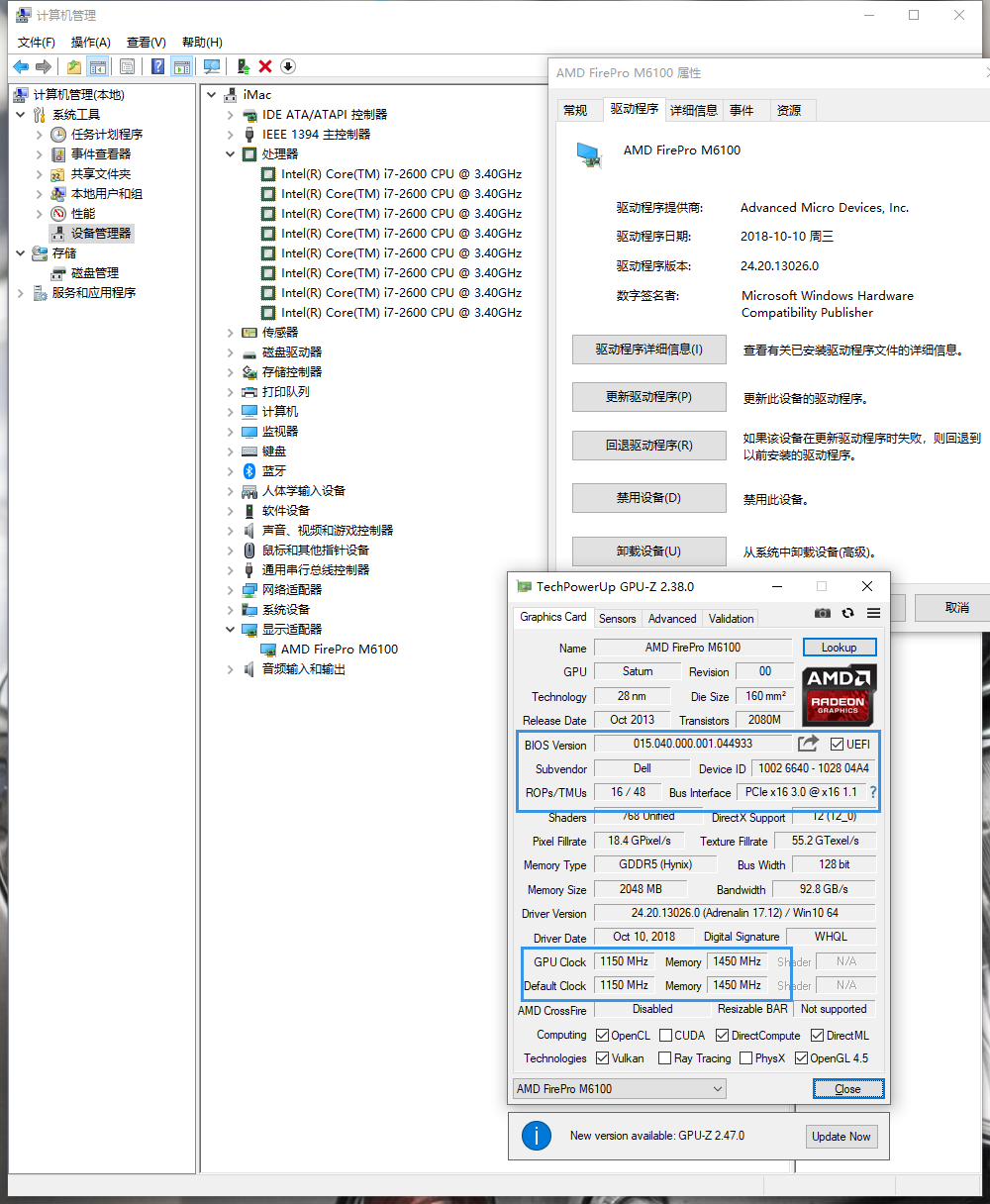The width and height of the screenshot is (990, 1204).
Task: Click the 回退驱动程序(R) button
Action: tap(649, 446)
